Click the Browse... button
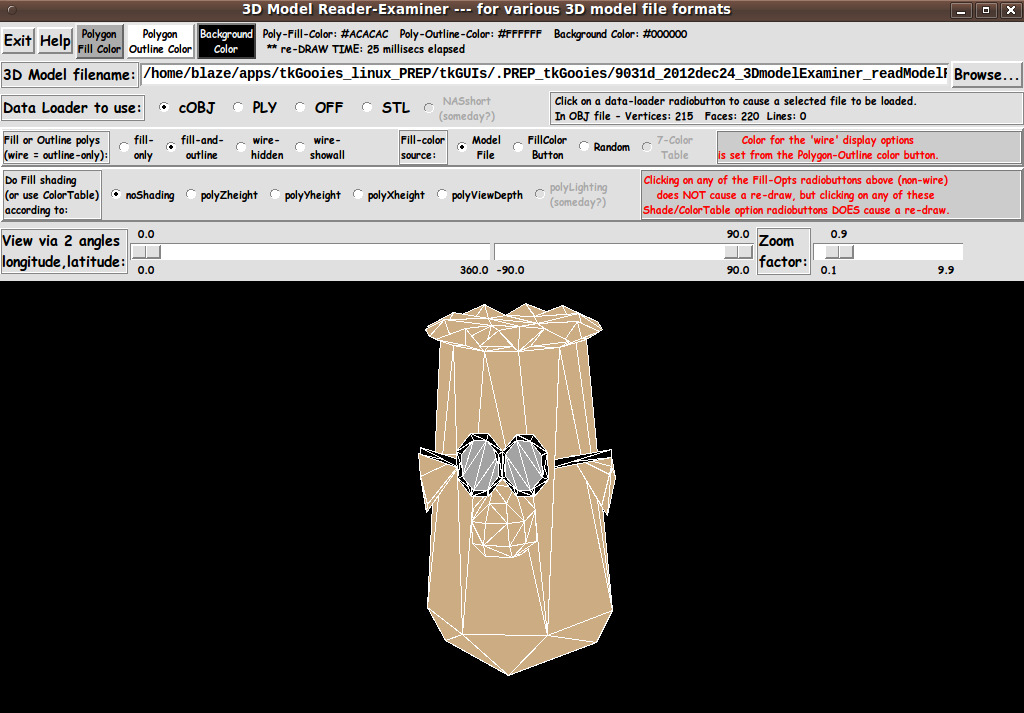1024x713 pixels. click(986, 74)
